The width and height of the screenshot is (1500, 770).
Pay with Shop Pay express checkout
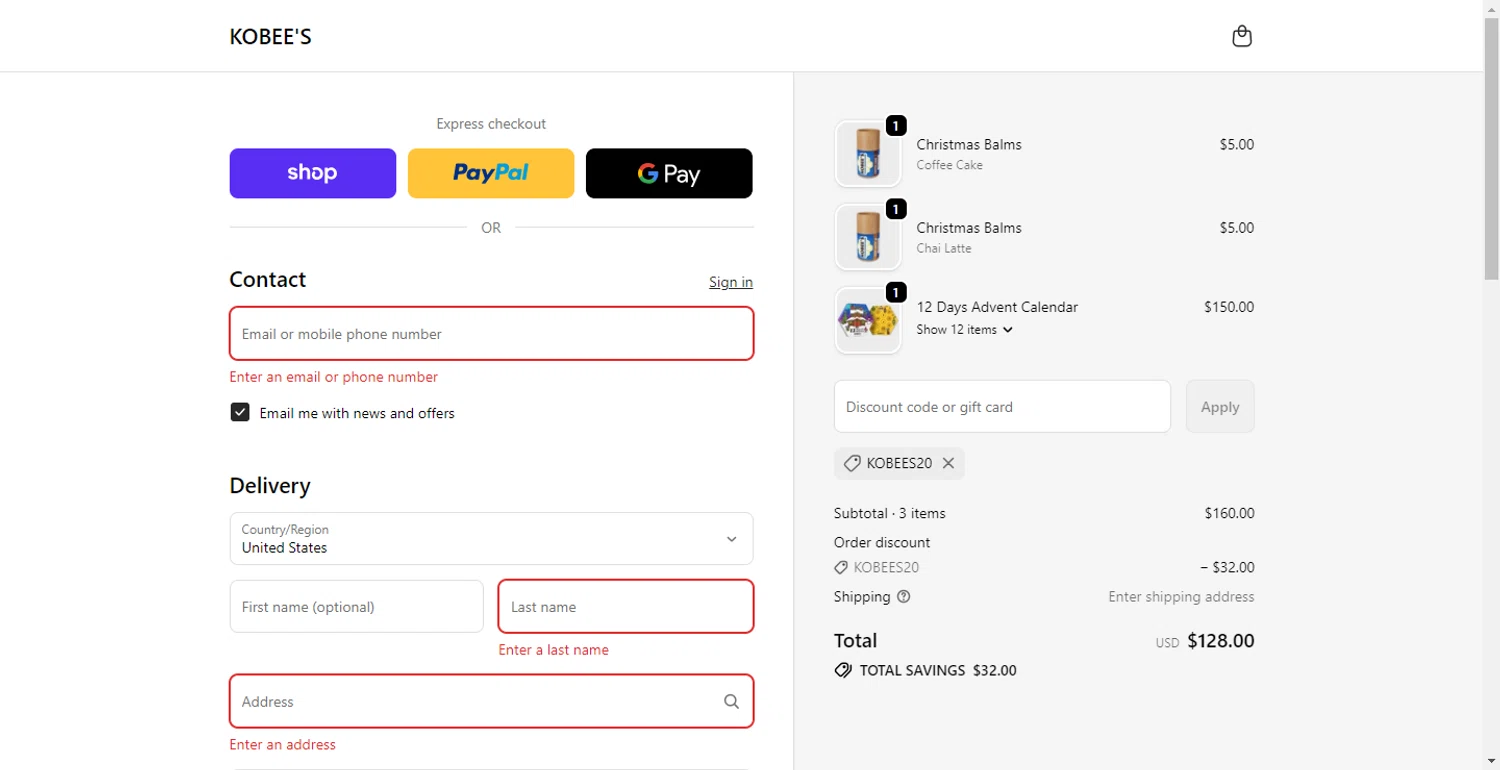click(x=313, y=173)
